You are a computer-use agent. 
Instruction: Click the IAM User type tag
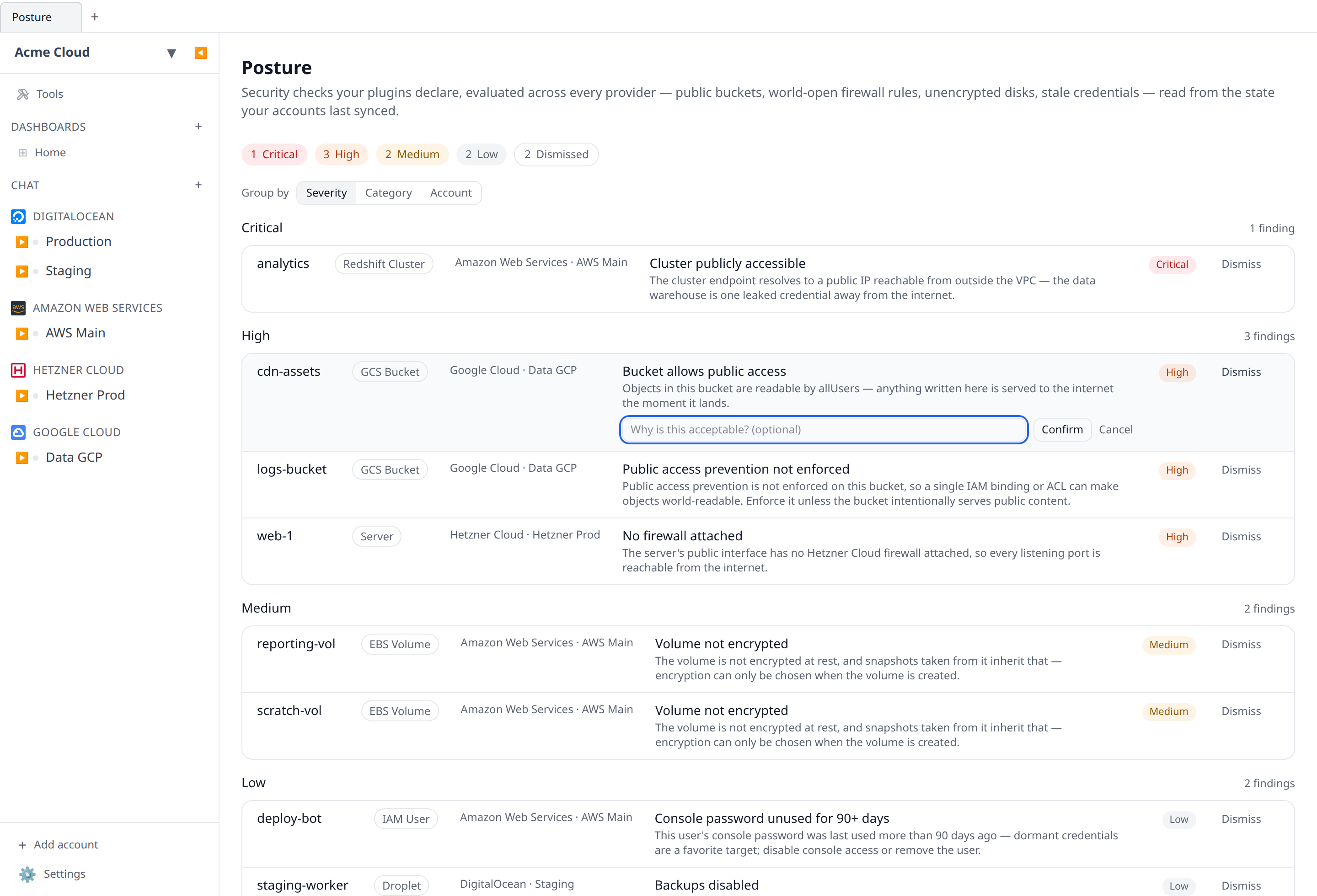[406, 820]
